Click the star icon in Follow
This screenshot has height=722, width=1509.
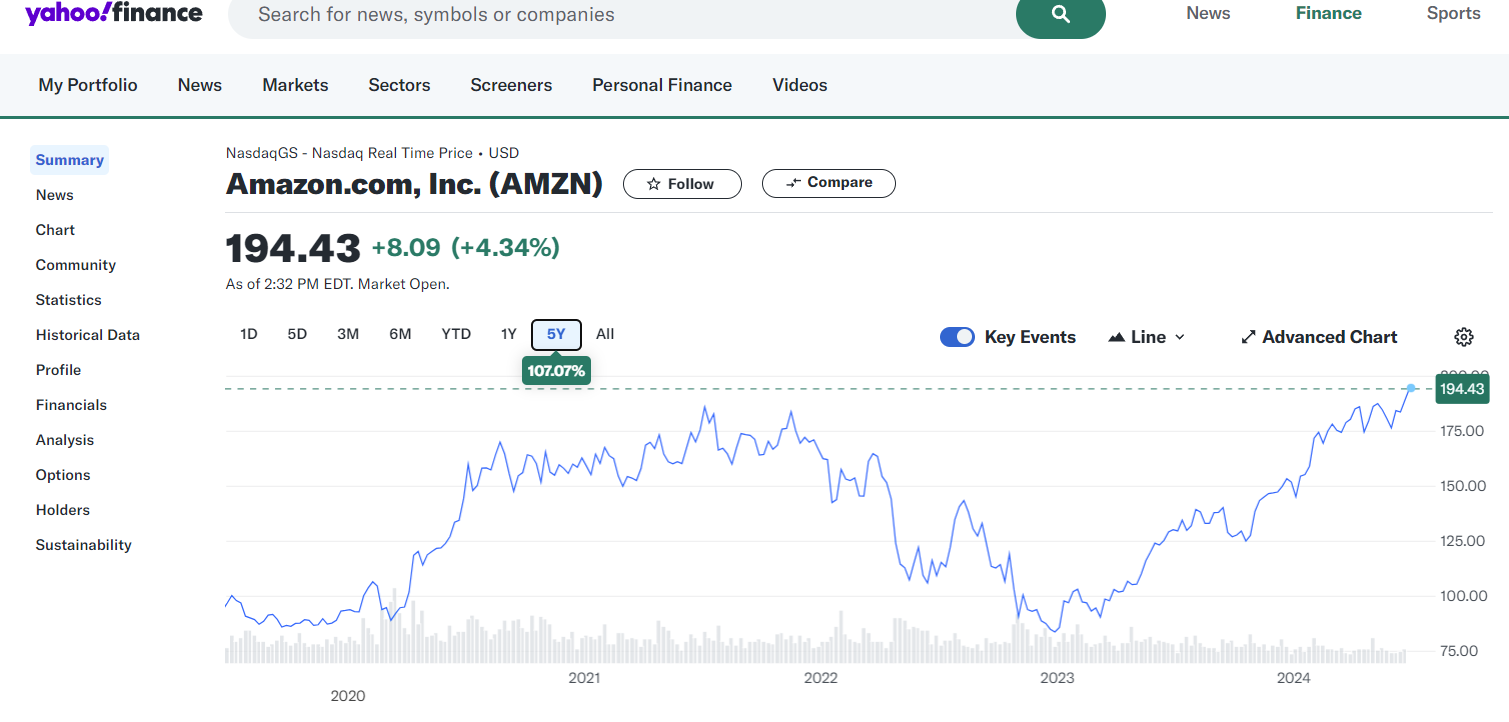(x=654, y=184)
